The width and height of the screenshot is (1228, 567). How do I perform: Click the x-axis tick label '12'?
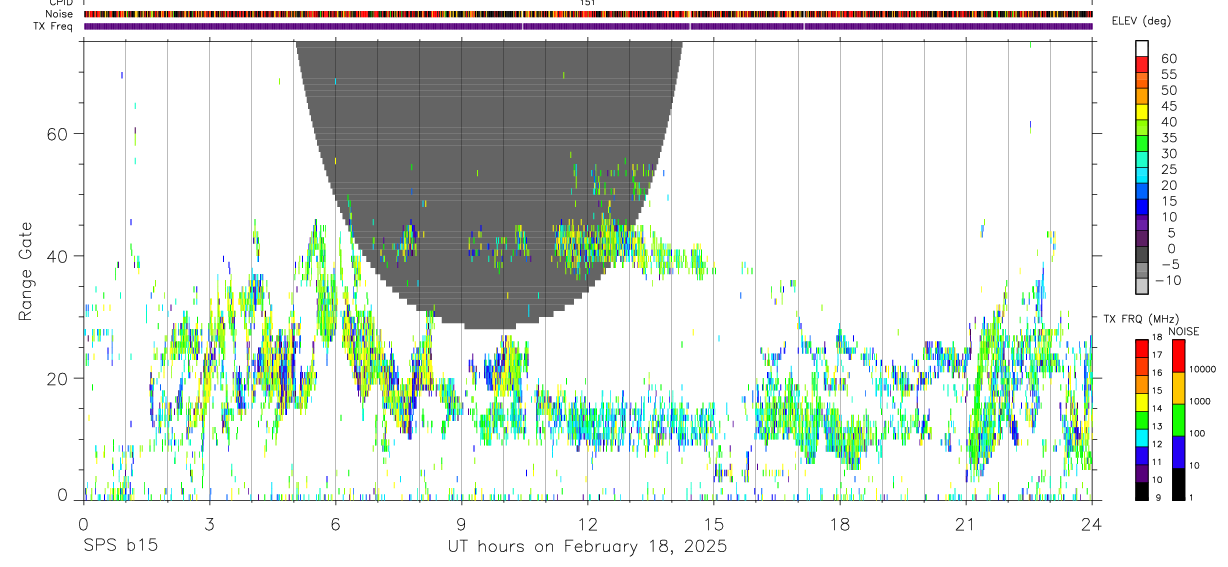[587, 524]
